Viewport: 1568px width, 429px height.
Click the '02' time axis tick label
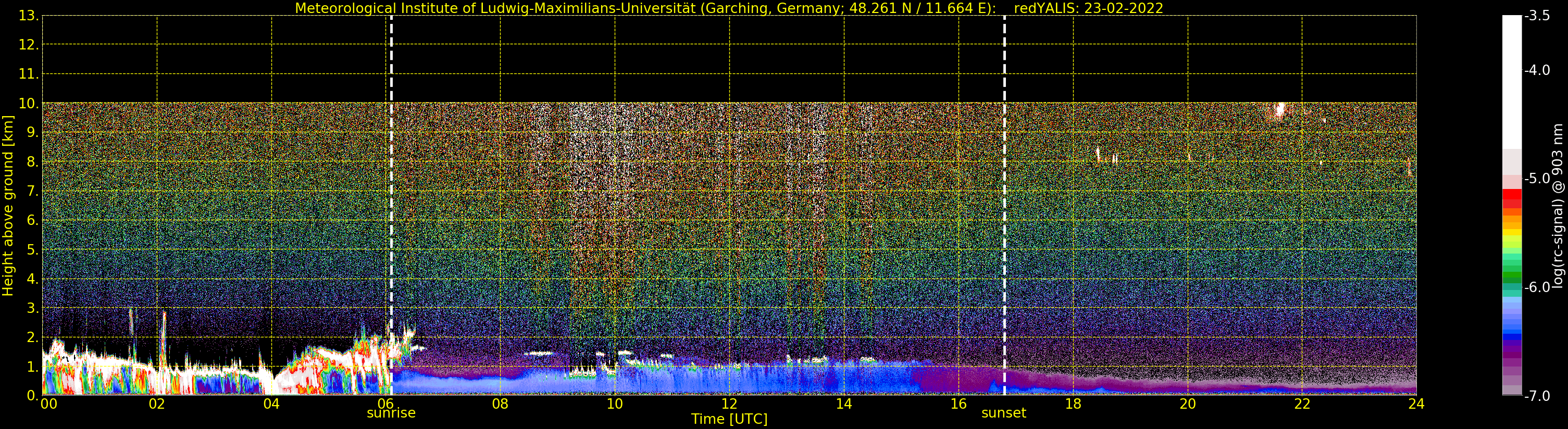tap(157, 404)
